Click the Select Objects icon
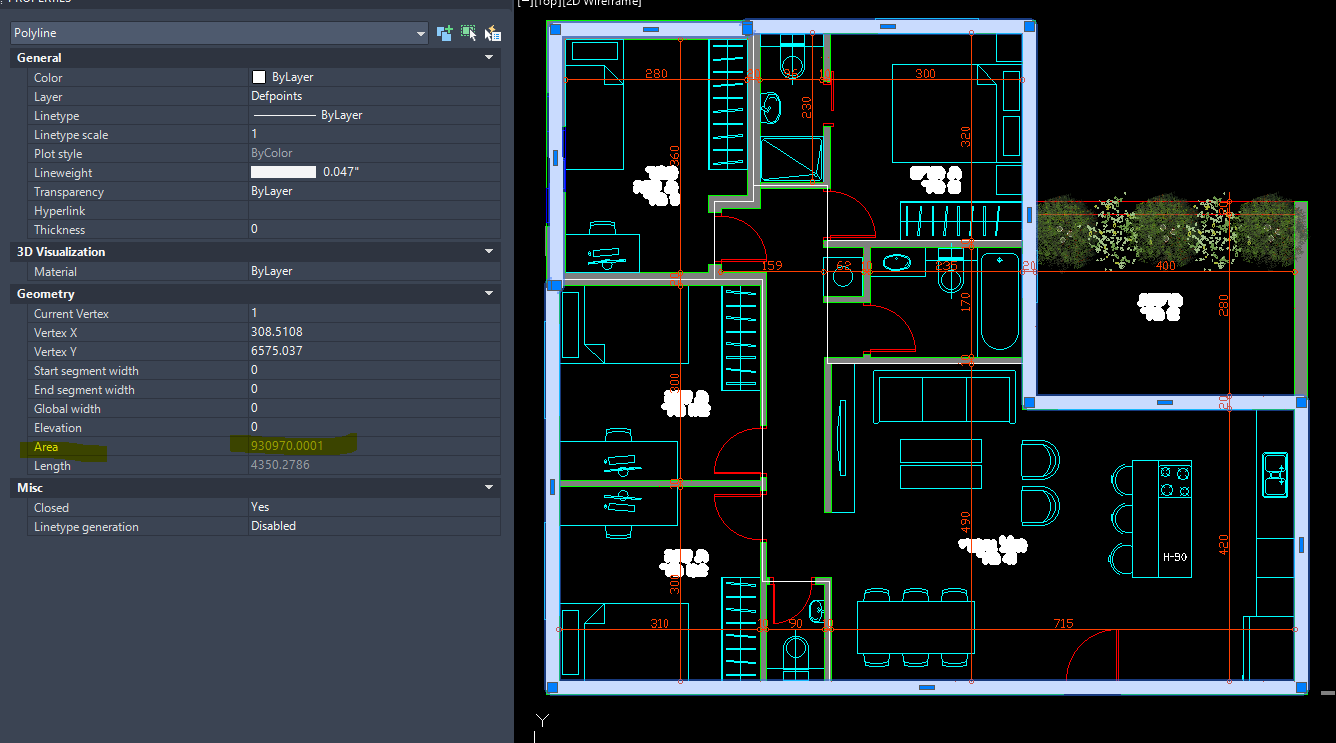Image resolution: width=1336 pixels, height=743 pixels. pyautogui.click(x=469, y=33)
